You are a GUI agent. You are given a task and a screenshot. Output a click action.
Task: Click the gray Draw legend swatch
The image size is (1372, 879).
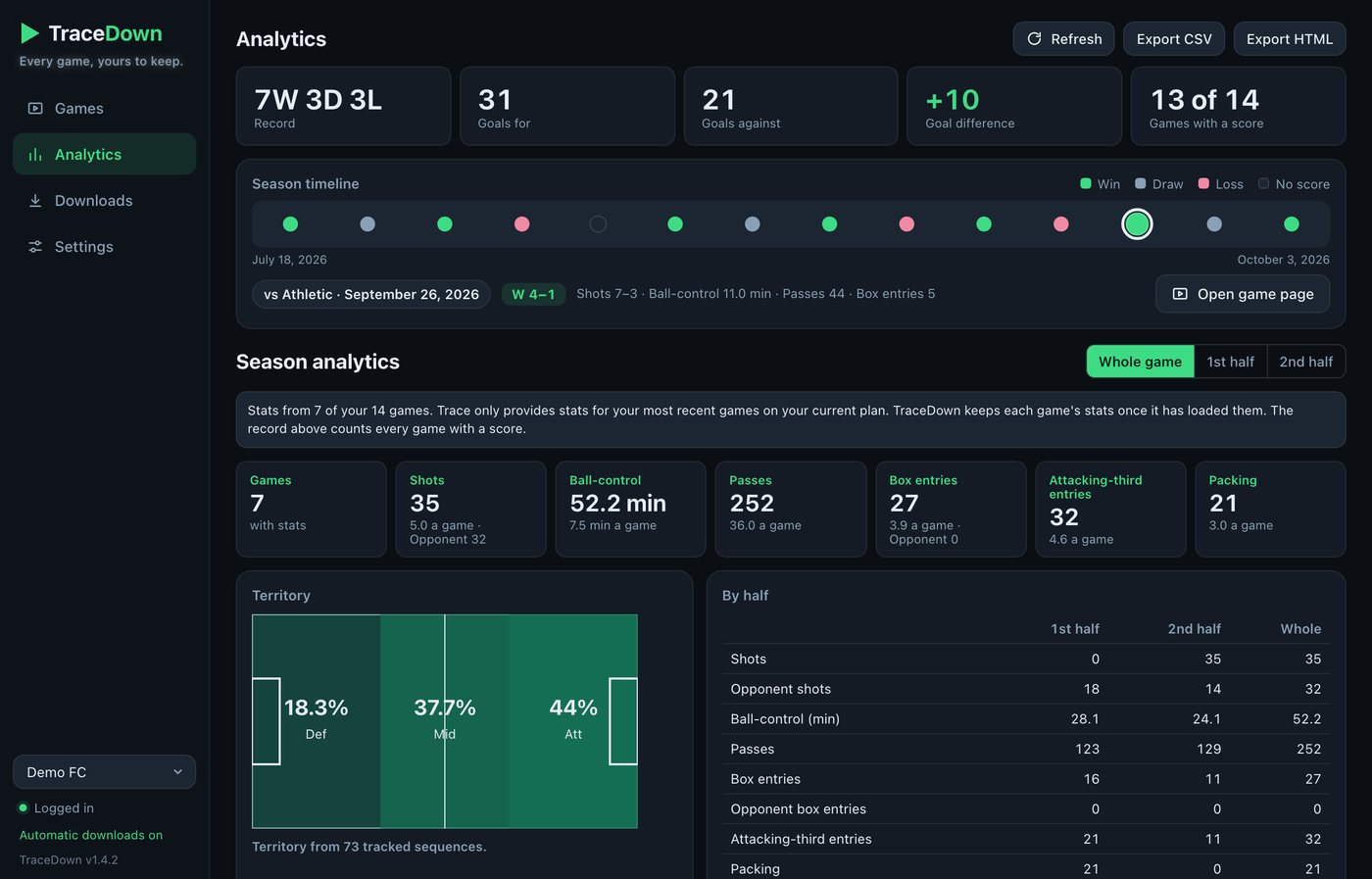[x=1141, y=183]
